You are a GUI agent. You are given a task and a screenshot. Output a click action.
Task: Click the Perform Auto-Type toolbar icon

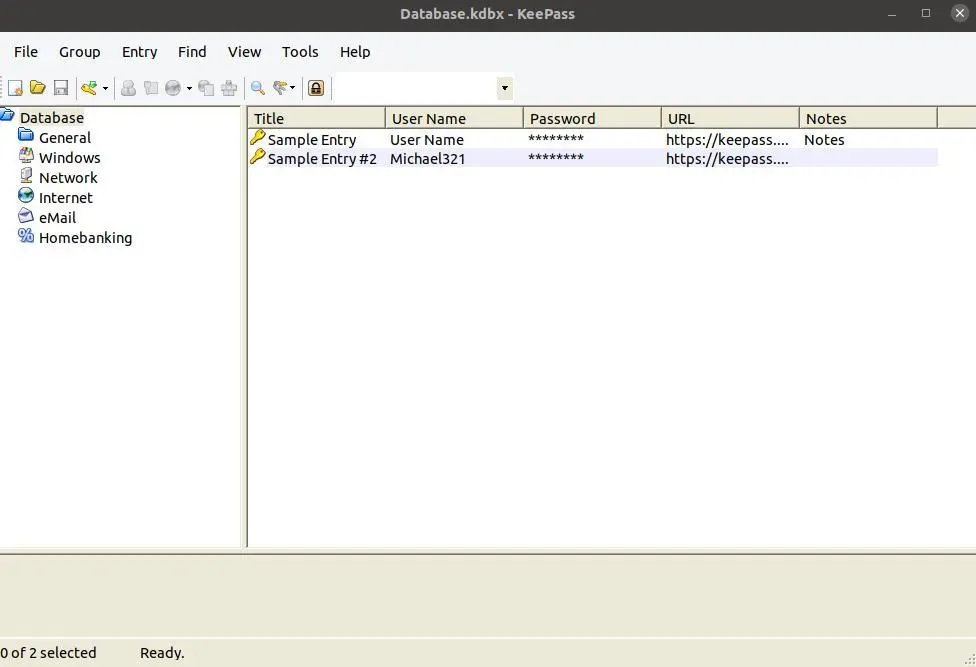coord(229,88)
